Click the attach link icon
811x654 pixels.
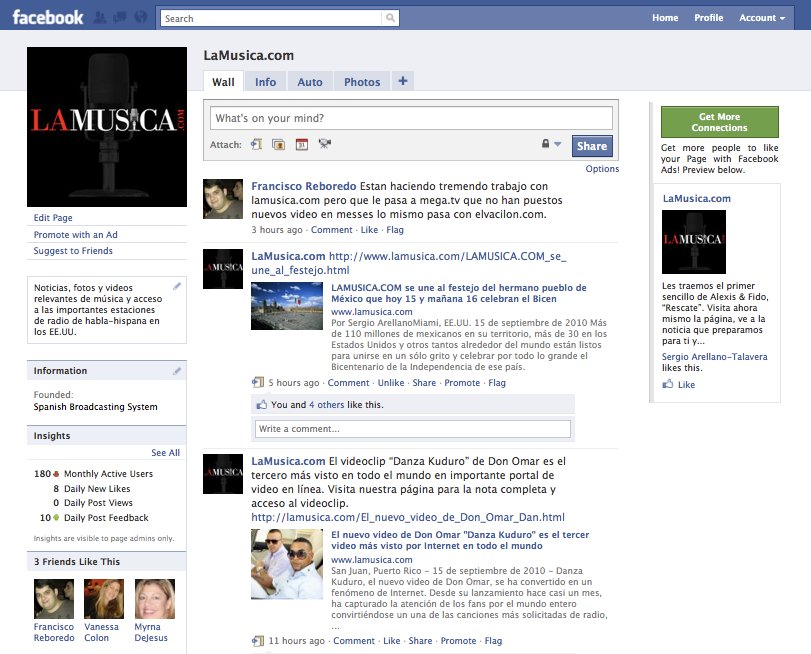(256, 145)
